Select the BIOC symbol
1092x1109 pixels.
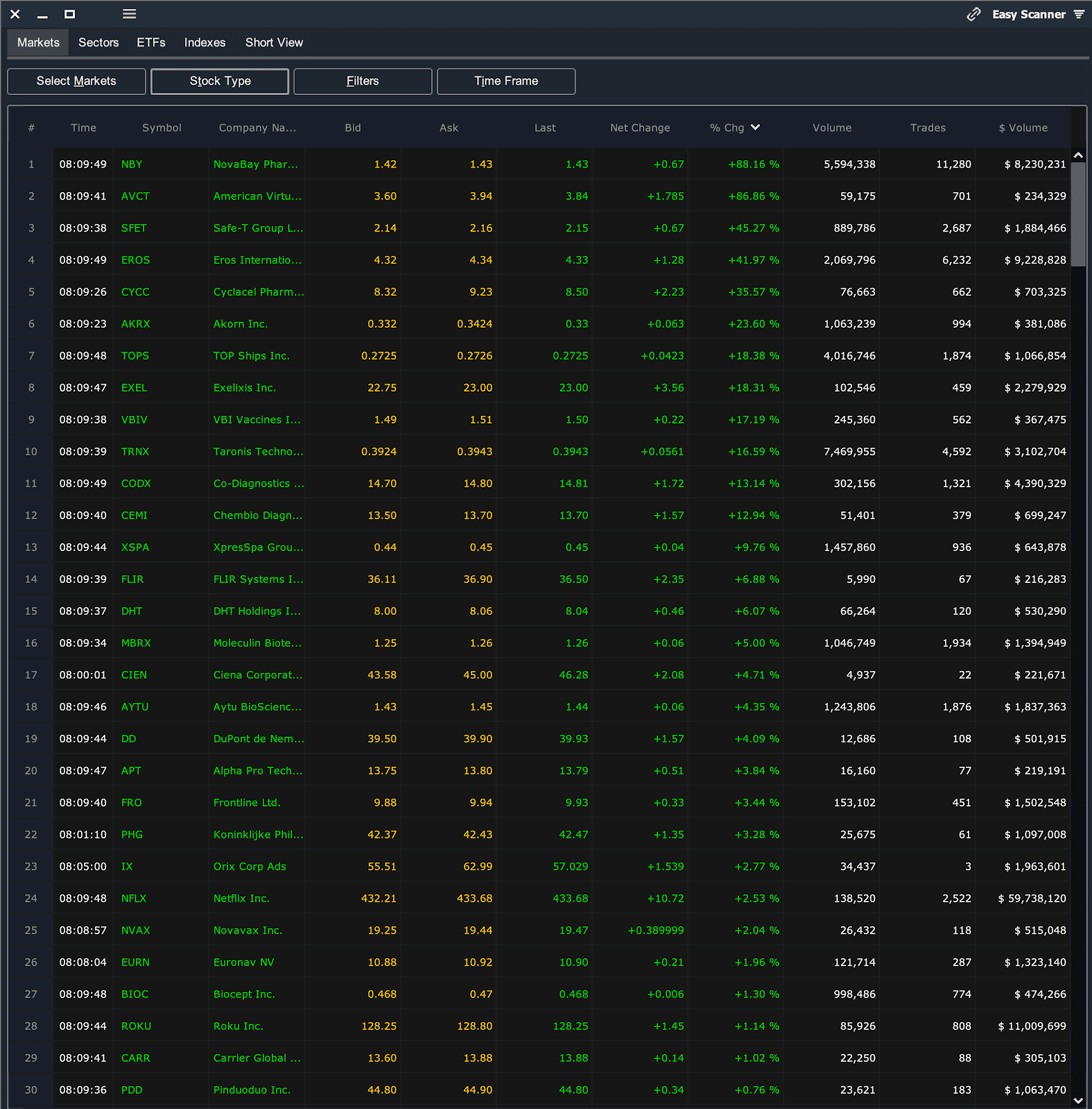coord(135,993)
